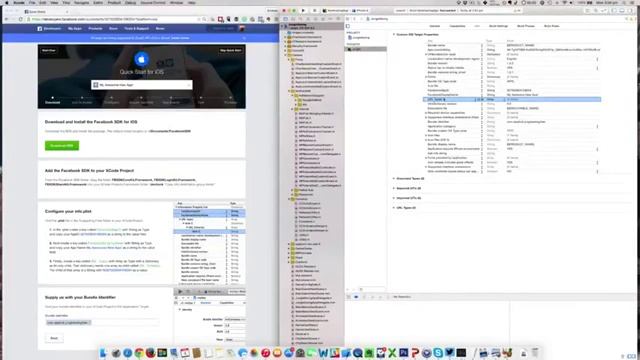
Task: Switch to the Capabilities tab
Action: click(457, 26)
